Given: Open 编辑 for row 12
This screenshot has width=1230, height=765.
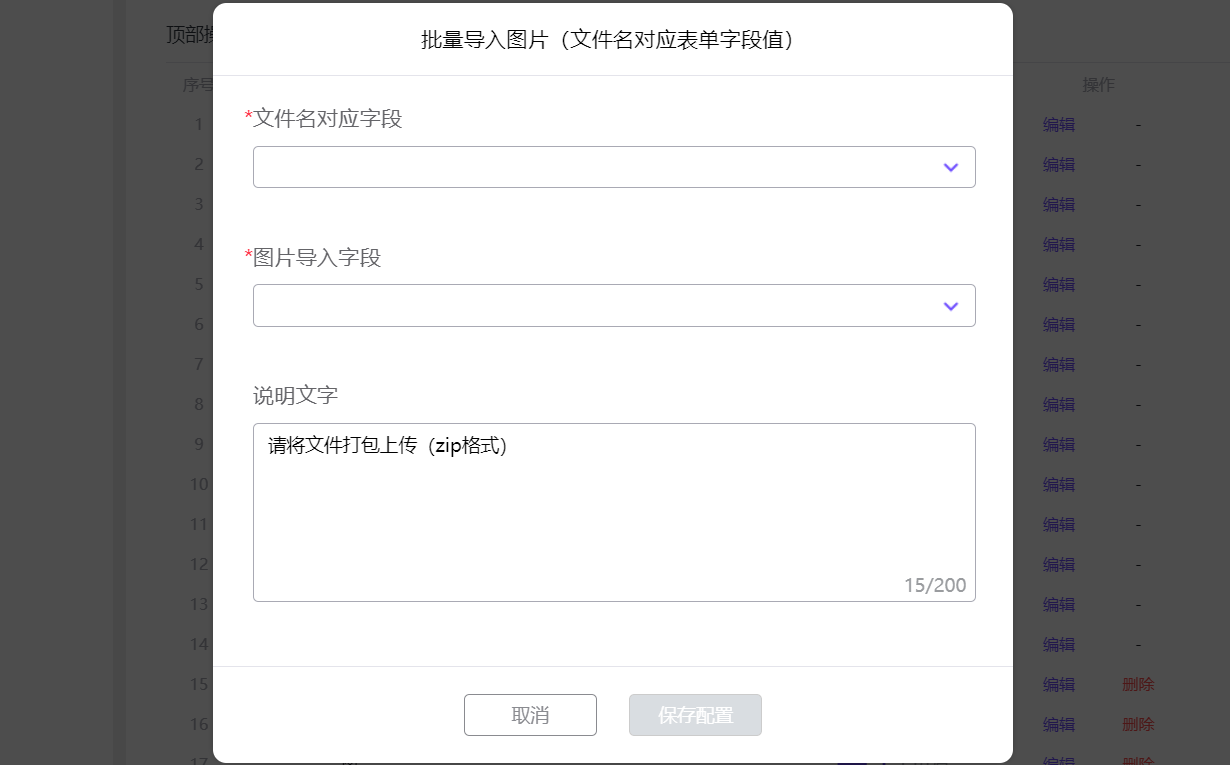Looking at the screenshot, I should point(1059,565).
